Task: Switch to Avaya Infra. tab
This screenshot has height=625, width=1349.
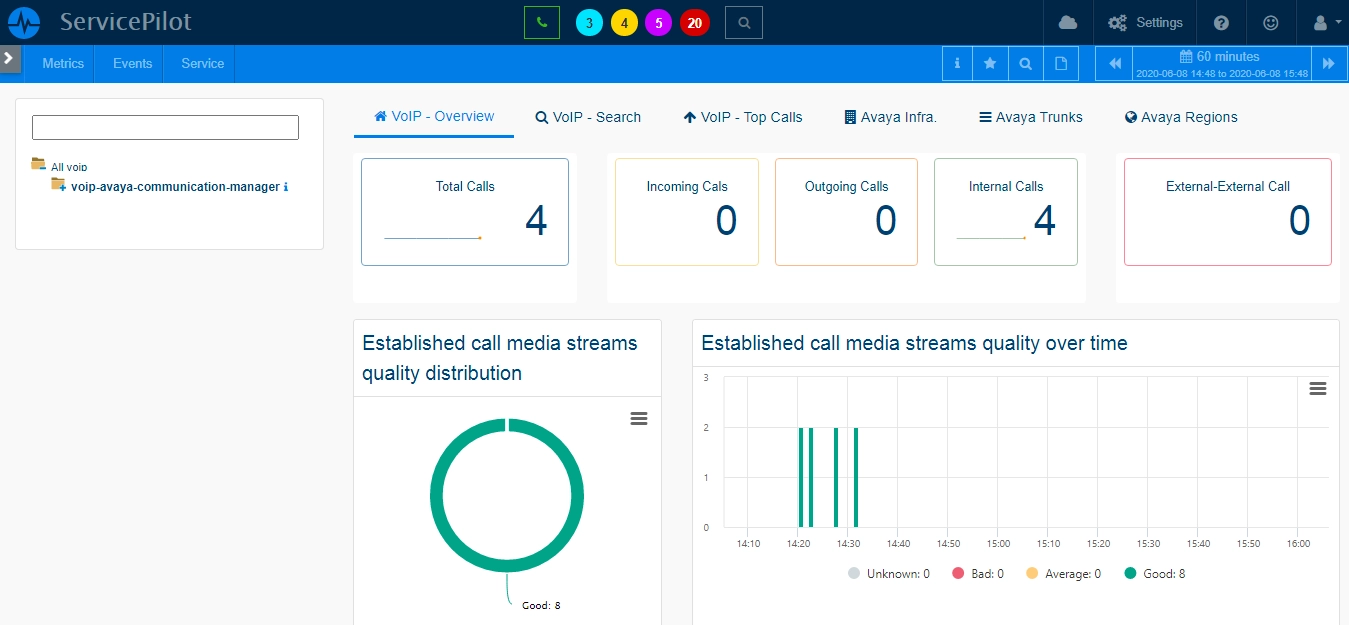Action: [x=890, y=117]
